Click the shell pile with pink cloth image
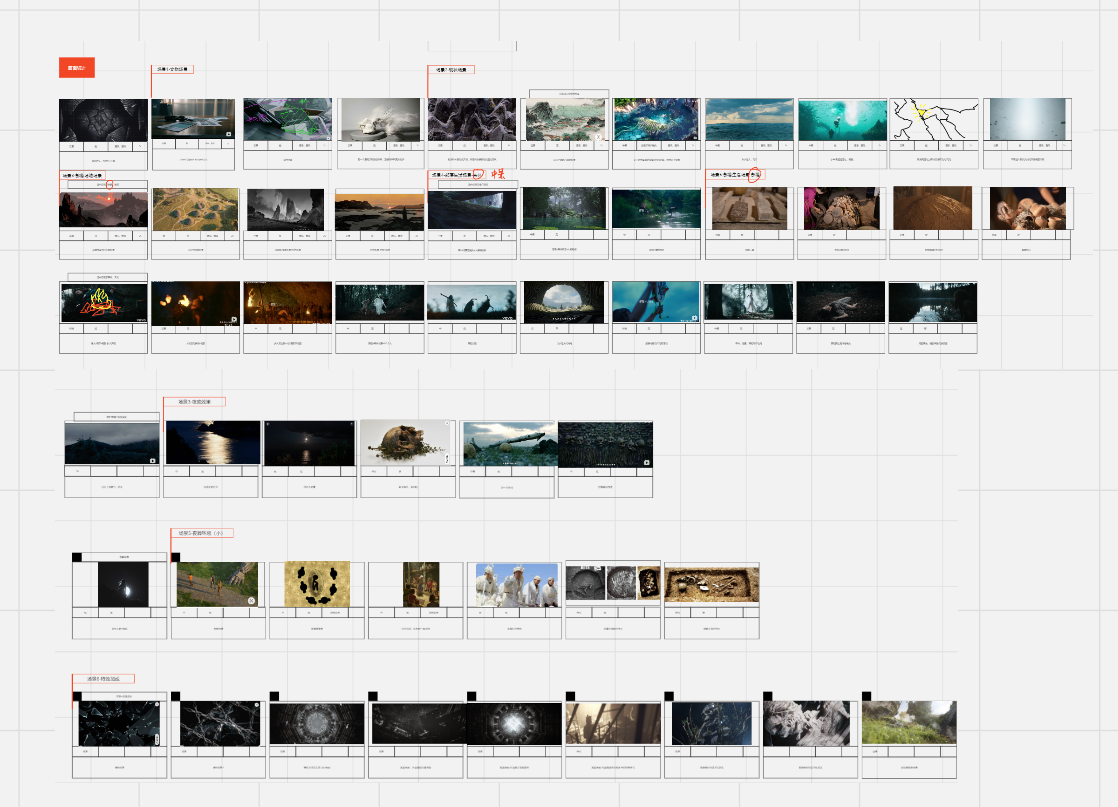The width and height of the screenshot is (1118, 807). click(x=841, y=208)
